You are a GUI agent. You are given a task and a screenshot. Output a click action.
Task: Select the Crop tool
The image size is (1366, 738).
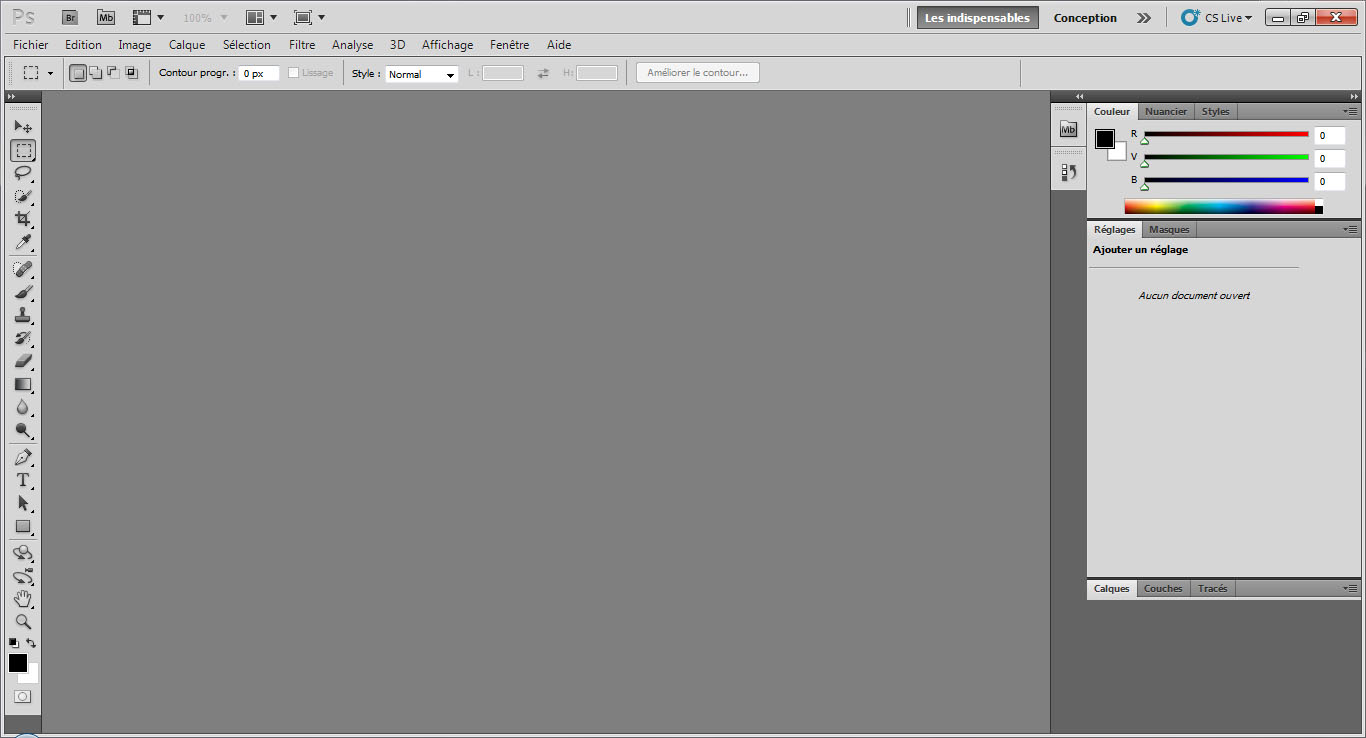click(x=22, y=219)
